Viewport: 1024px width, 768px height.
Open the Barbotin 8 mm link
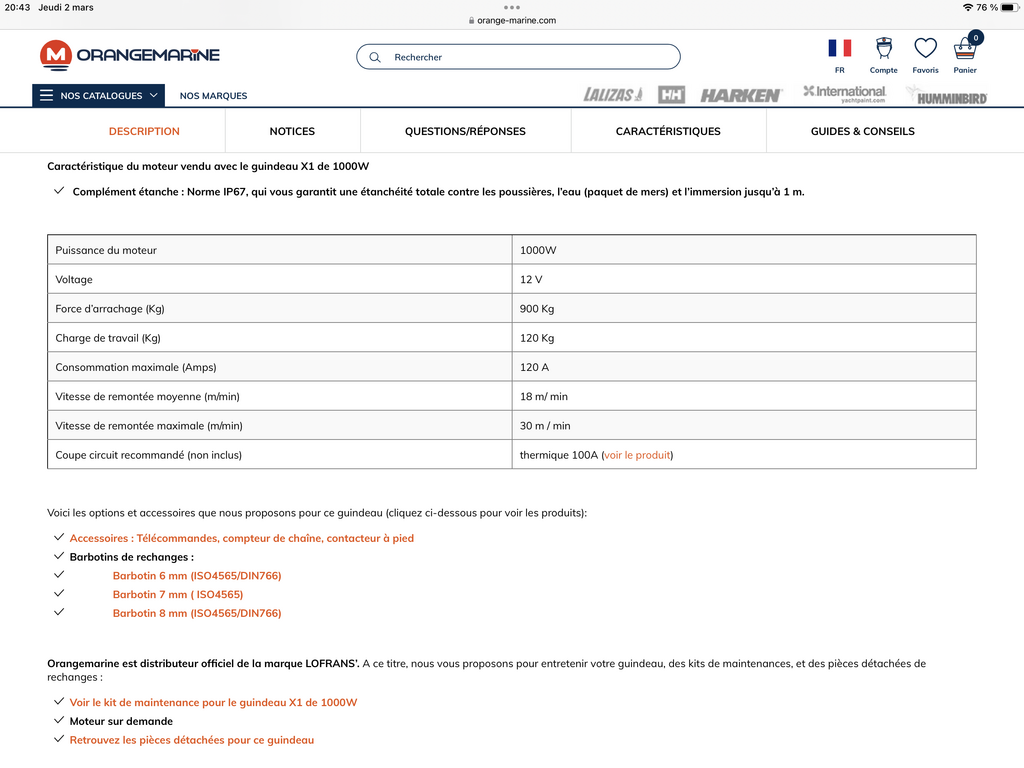tap(197, 613)
